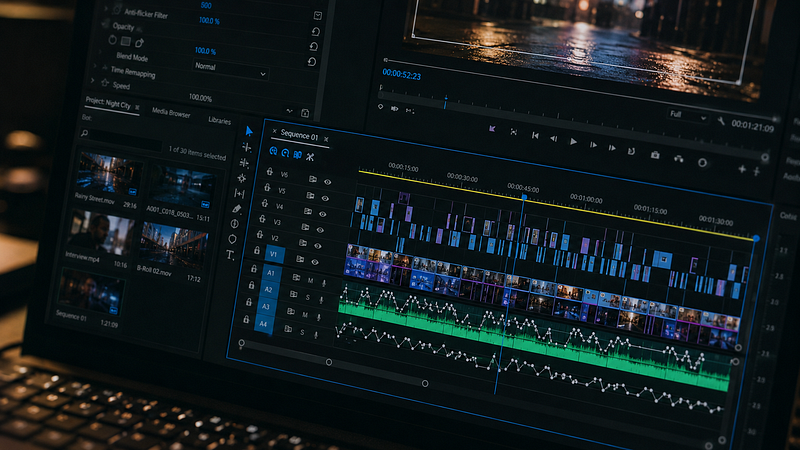The height and width of the screenshot is (450, 800).
Task: Expand the Speed property
Action: point(92,81)
